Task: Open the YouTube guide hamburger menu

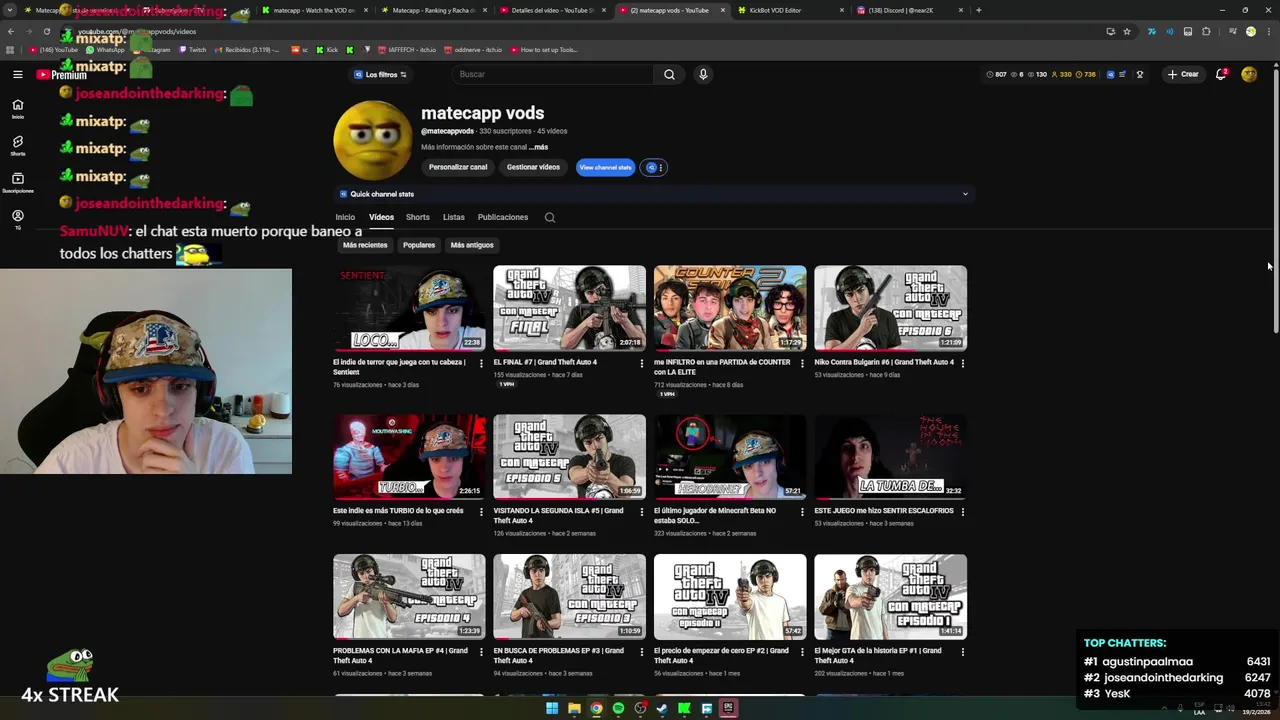Action: coord(18,74)
